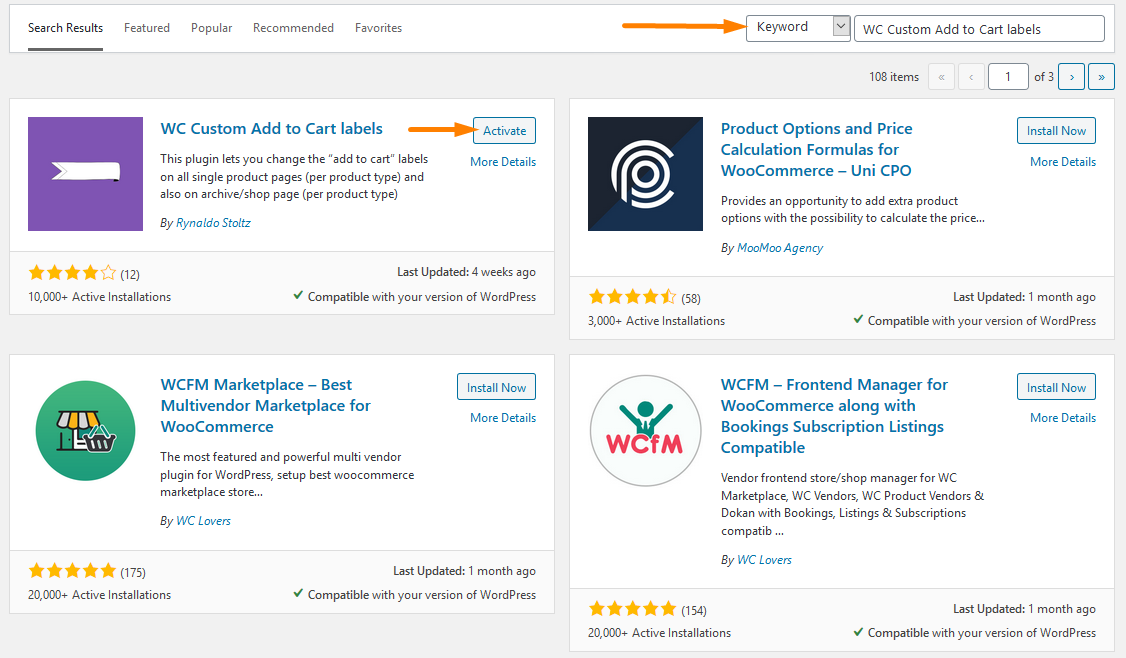This screenshot has height=658, width=1126.
Task: View More Details for WC Custom Add to Cart labels
Action: click(x=503, y=162)
